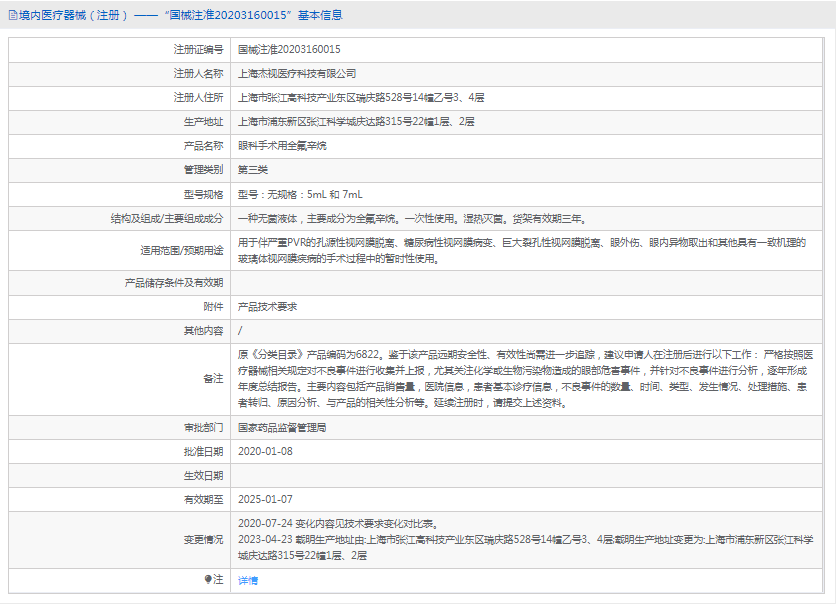Click the bulb icon beside 注 label
The width and height of the screenshot is (836, 606).
click(209, 580)
